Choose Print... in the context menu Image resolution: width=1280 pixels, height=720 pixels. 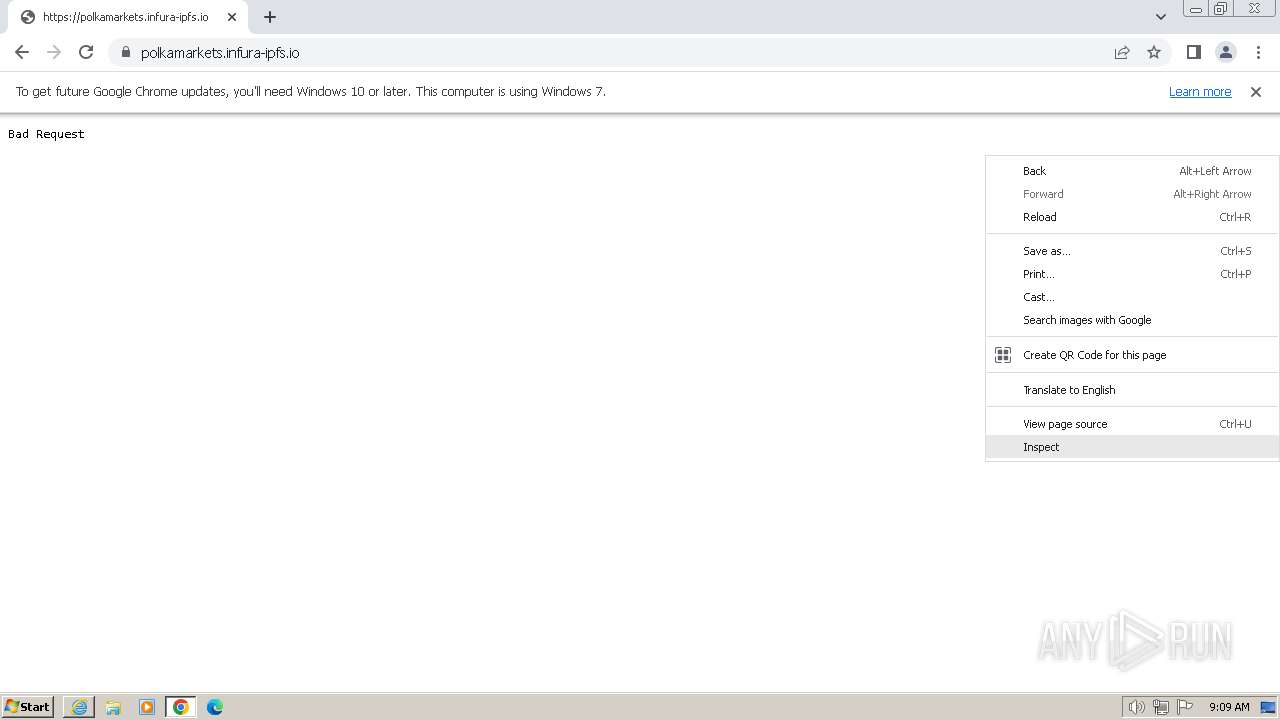(x=1132, y=274)
